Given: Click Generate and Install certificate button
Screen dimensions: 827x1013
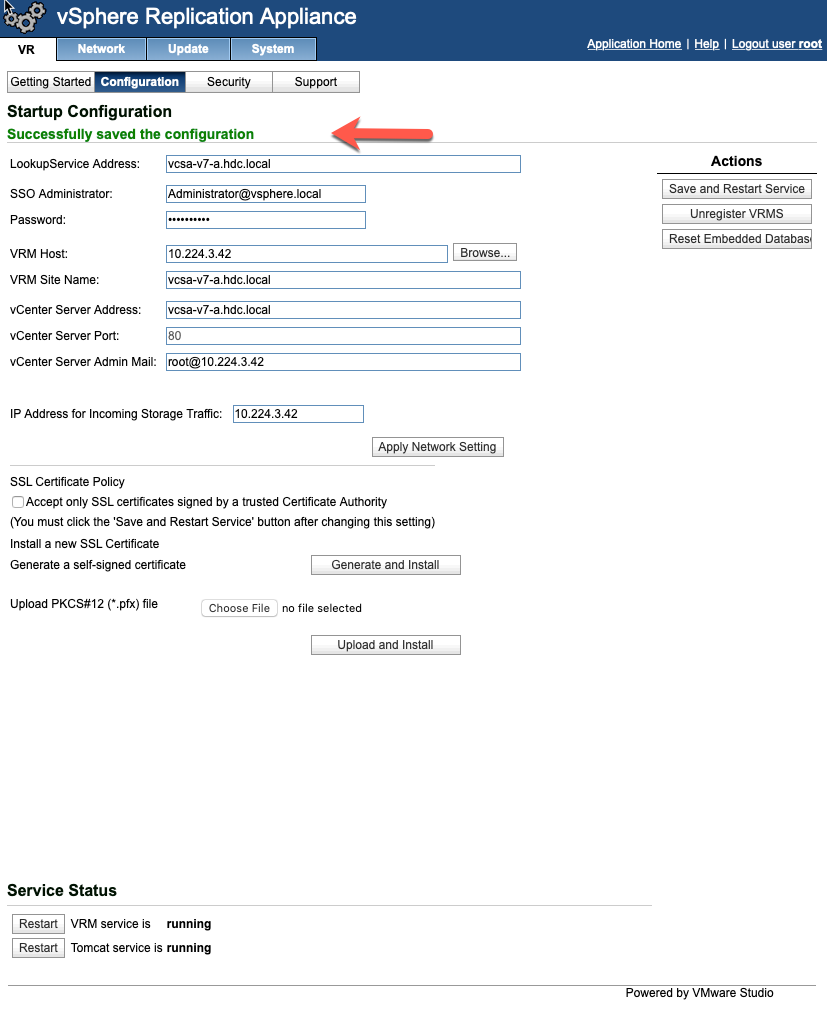Looking at the screenshot, I should coord(386,565).
